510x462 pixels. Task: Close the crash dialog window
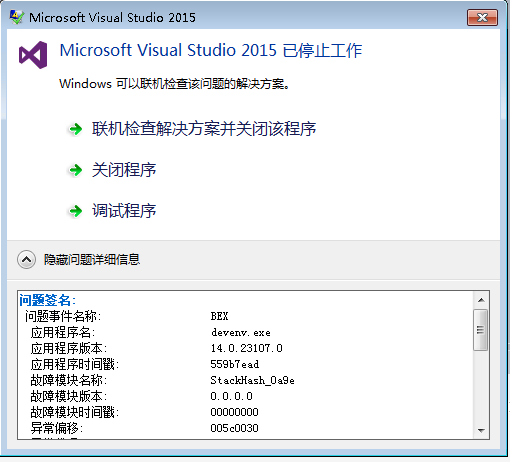[x=482, y=17]
